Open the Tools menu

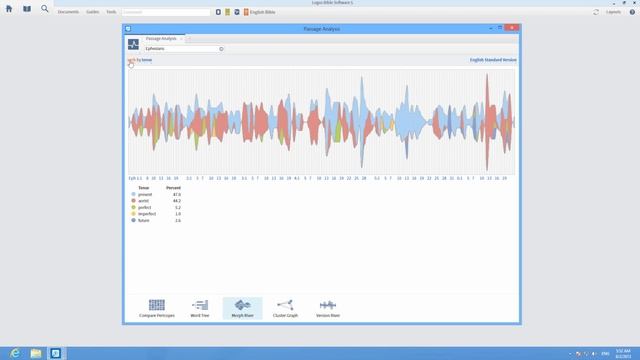(111, 12)
